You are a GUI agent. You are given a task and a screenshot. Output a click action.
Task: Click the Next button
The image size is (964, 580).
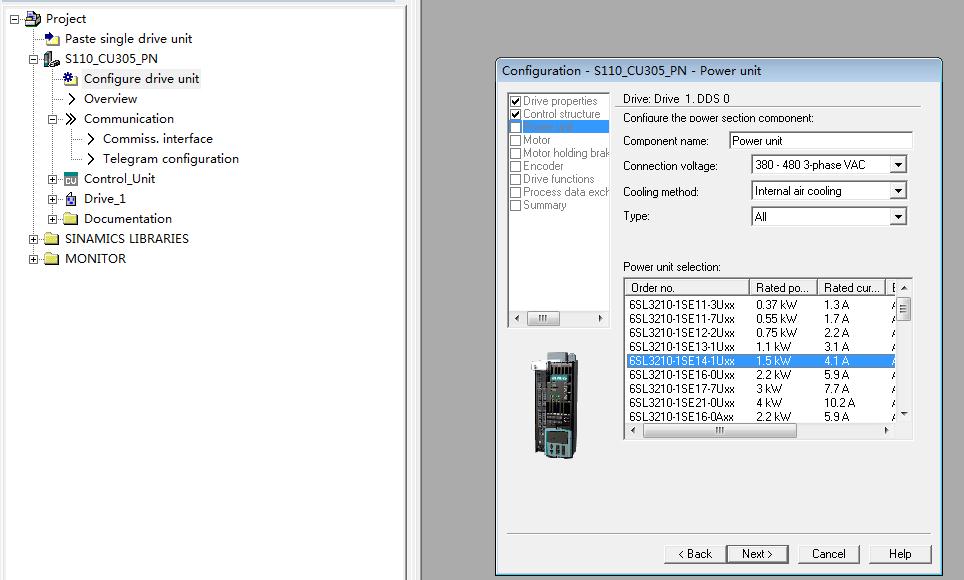[757, 554]
